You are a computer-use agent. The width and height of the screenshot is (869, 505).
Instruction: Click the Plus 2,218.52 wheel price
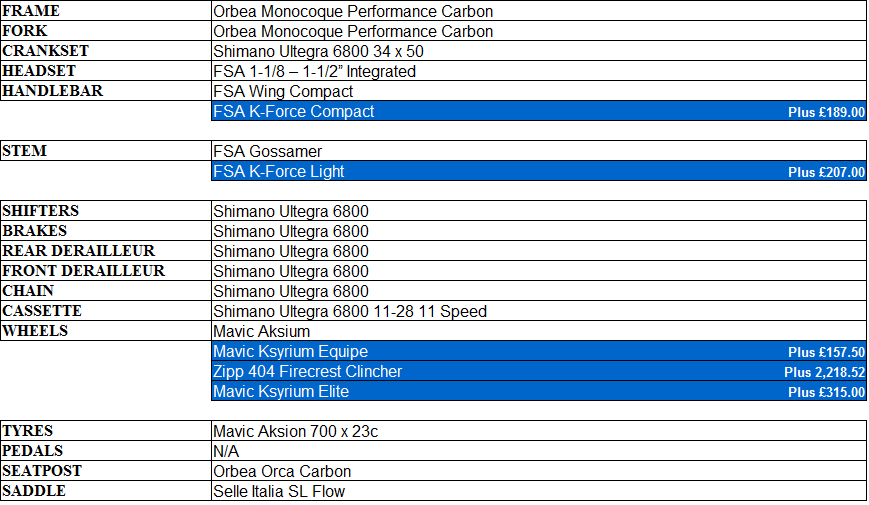pyautogui.click(x=824, y=373)
